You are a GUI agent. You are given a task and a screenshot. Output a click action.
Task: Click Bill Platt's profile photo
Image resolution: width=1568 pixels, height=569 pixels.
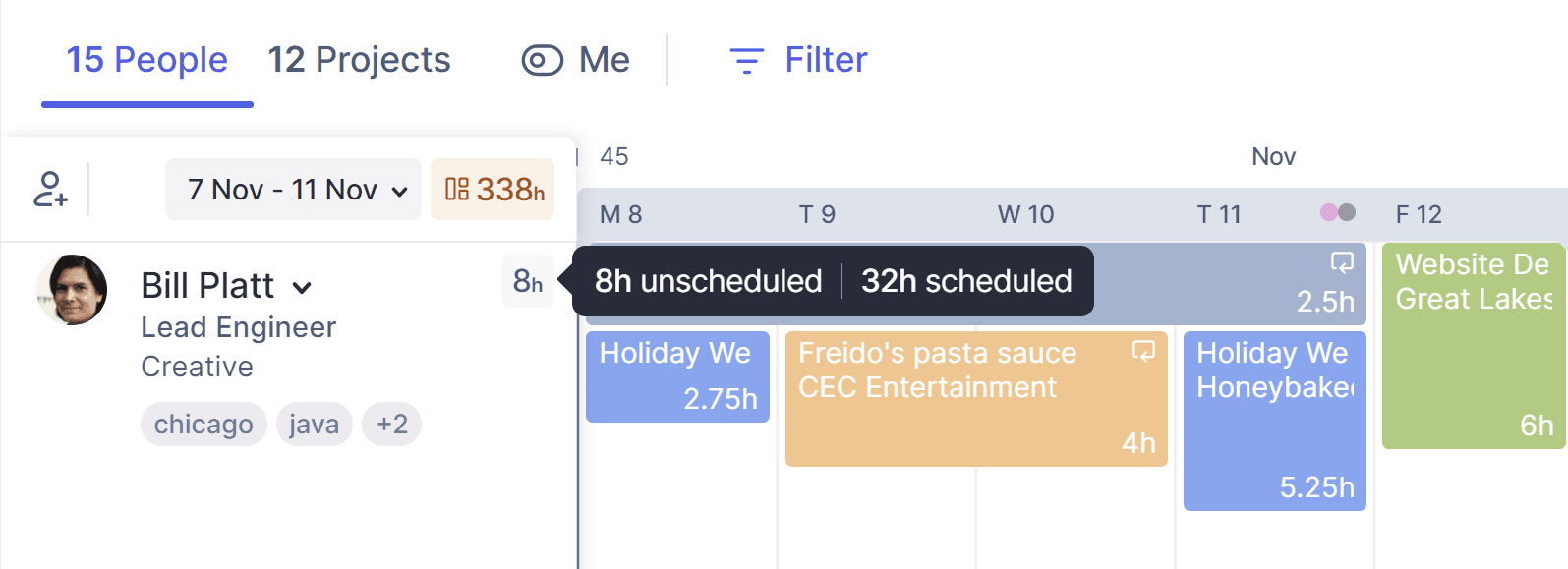point(72,290)
